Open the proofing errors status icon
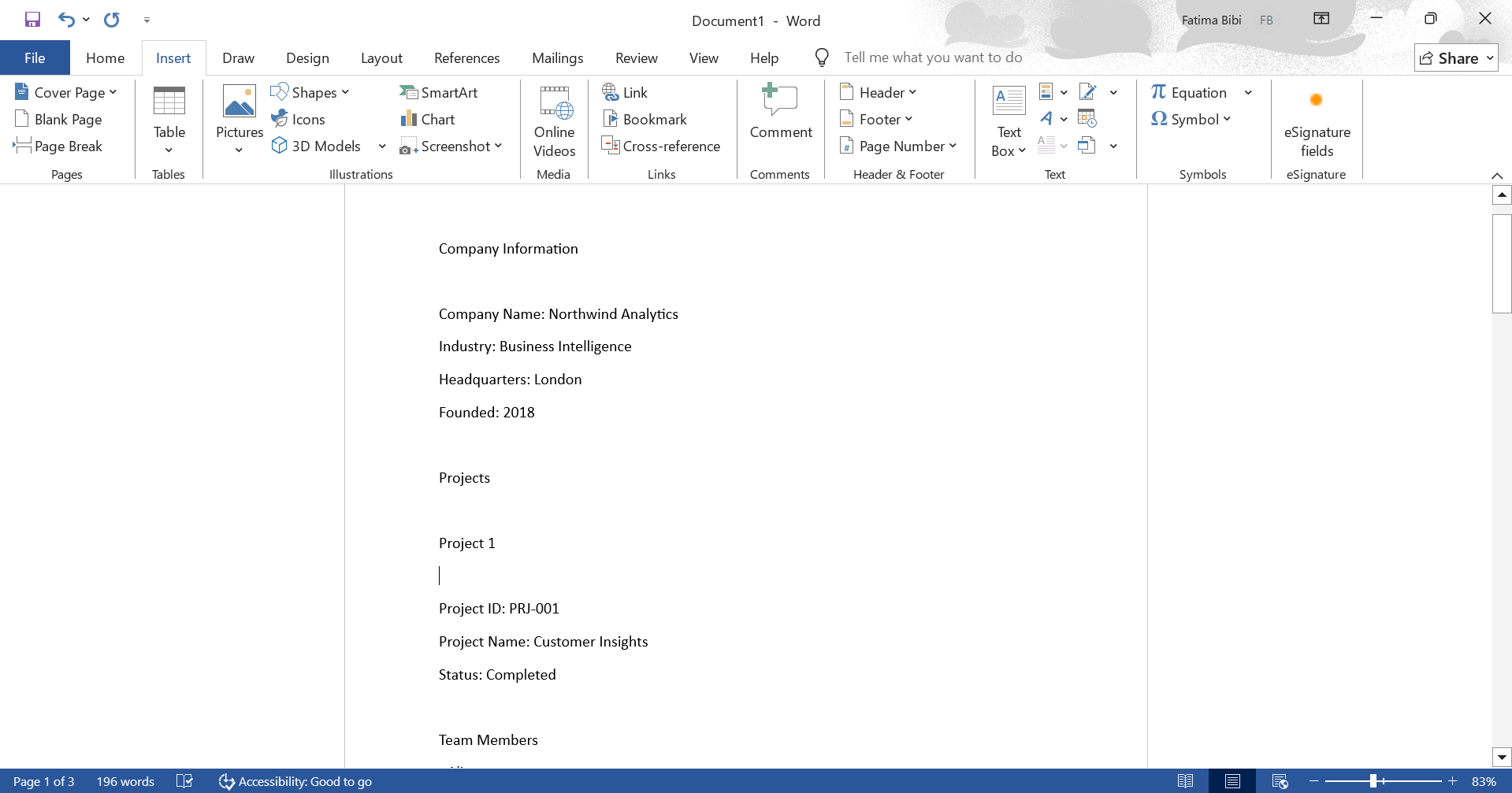 [184, 781]
